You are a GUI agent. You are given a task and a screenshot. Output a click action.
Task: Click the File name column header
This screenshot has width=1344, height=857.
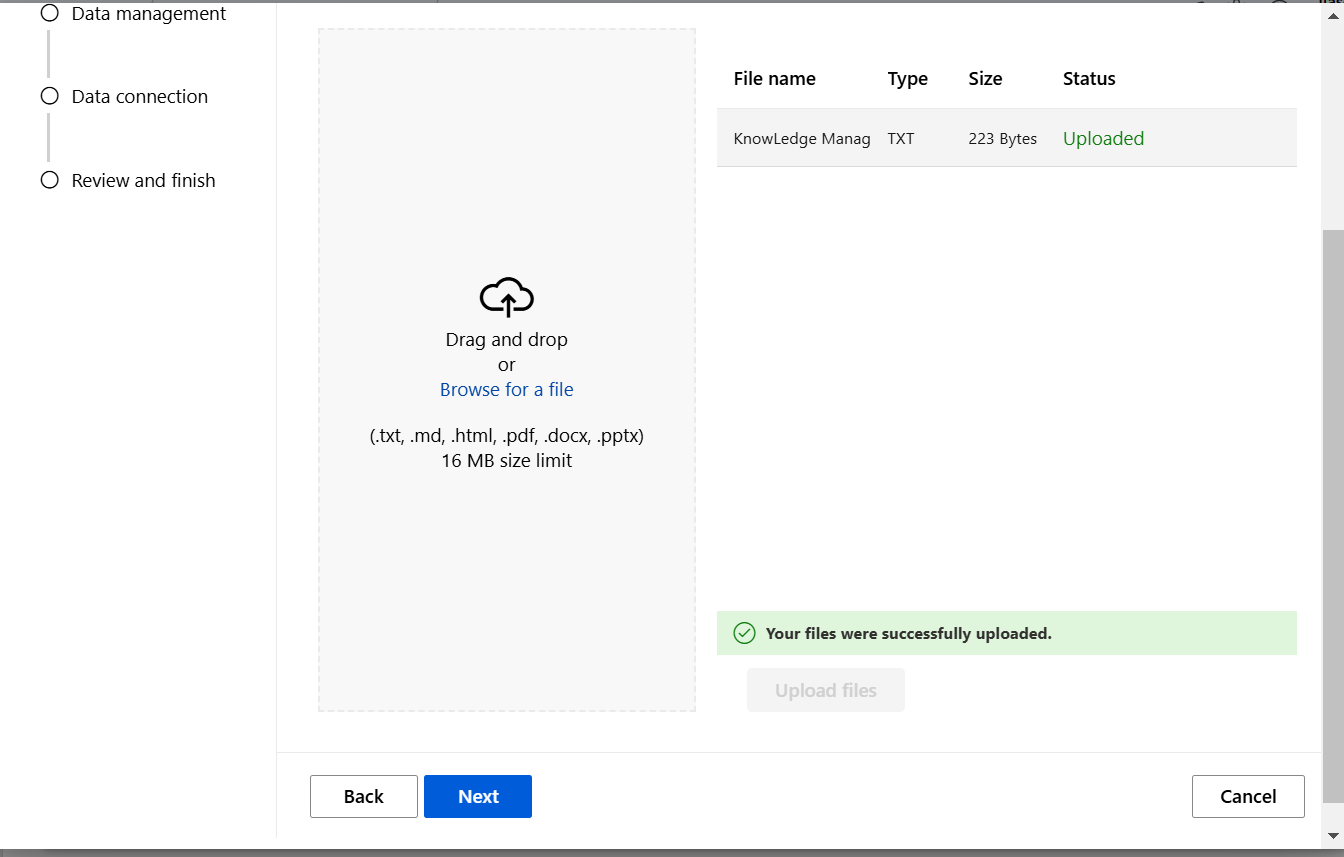(775, 79)
